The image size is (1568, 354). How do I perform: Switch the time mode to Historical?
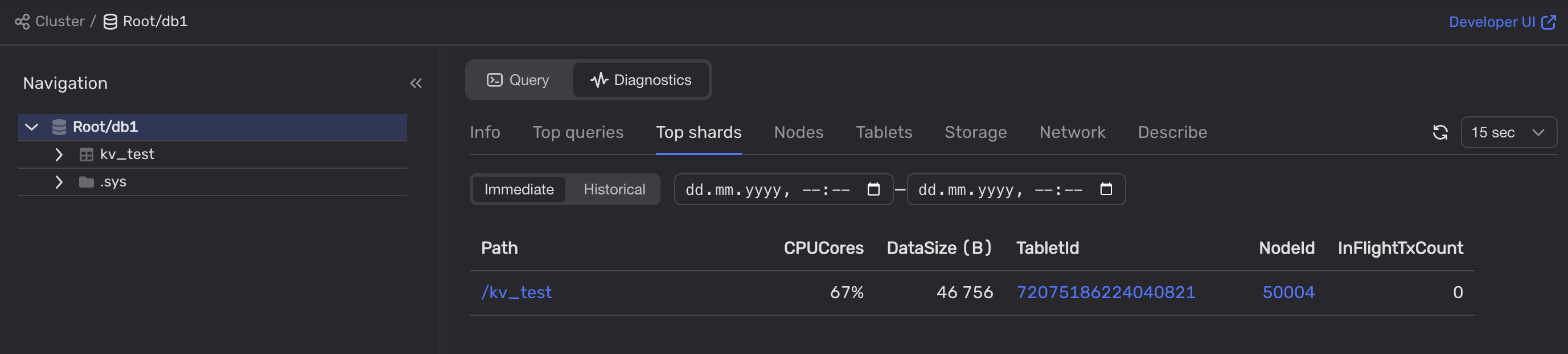point(614,189)
